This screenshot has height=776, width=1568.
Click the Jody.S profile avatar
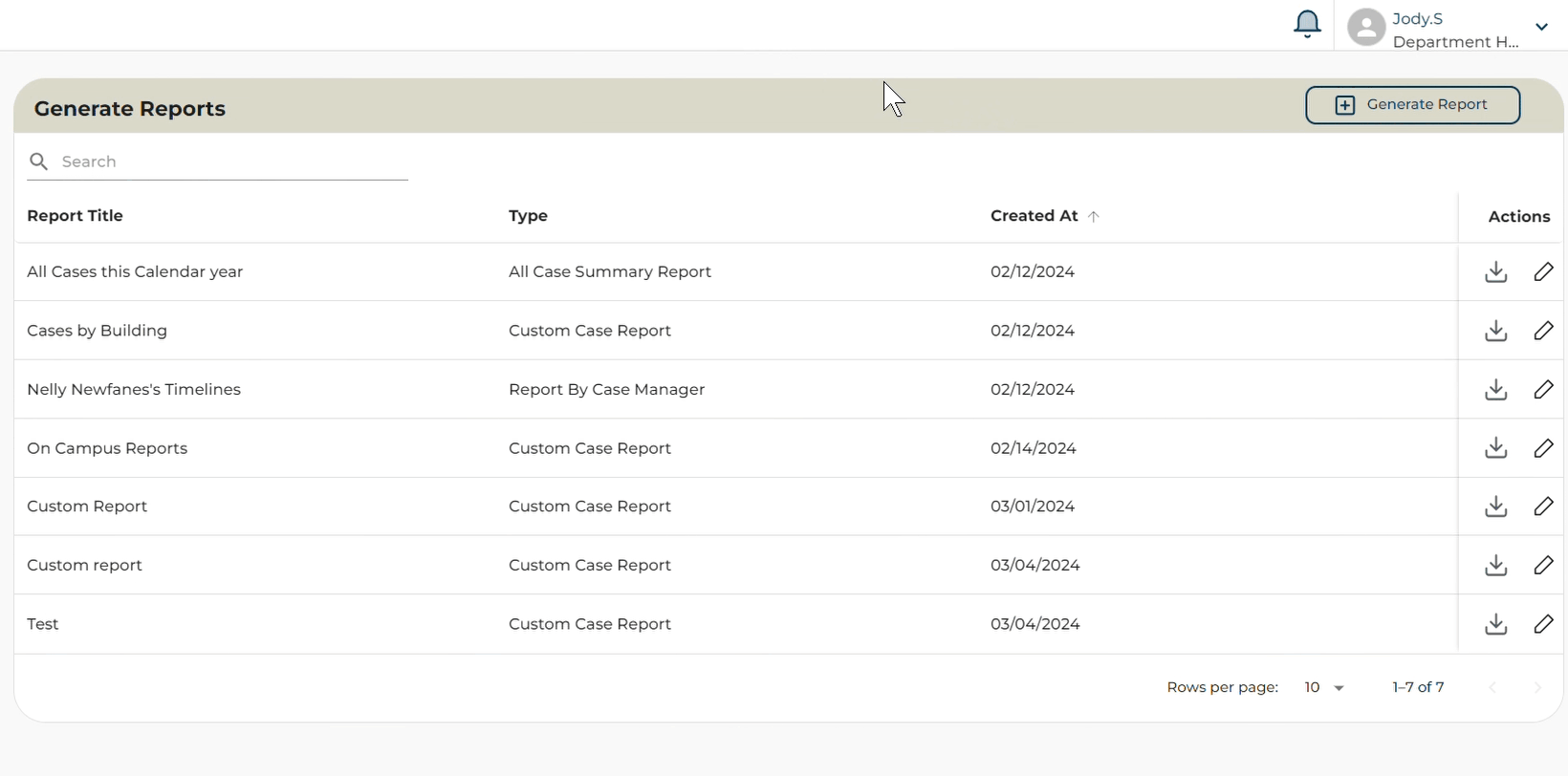pos(1366,27)
